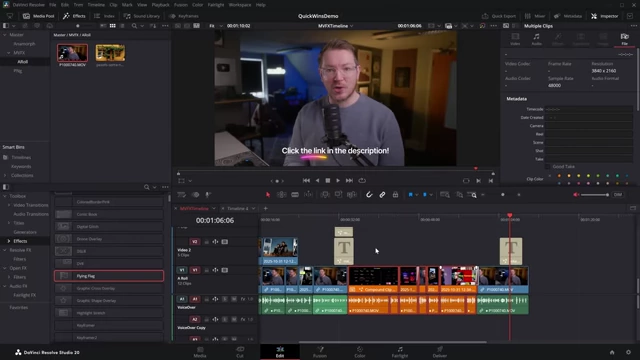Toggle the Effects panel button
Screen dimensions: 640x360
coord(74,16)
